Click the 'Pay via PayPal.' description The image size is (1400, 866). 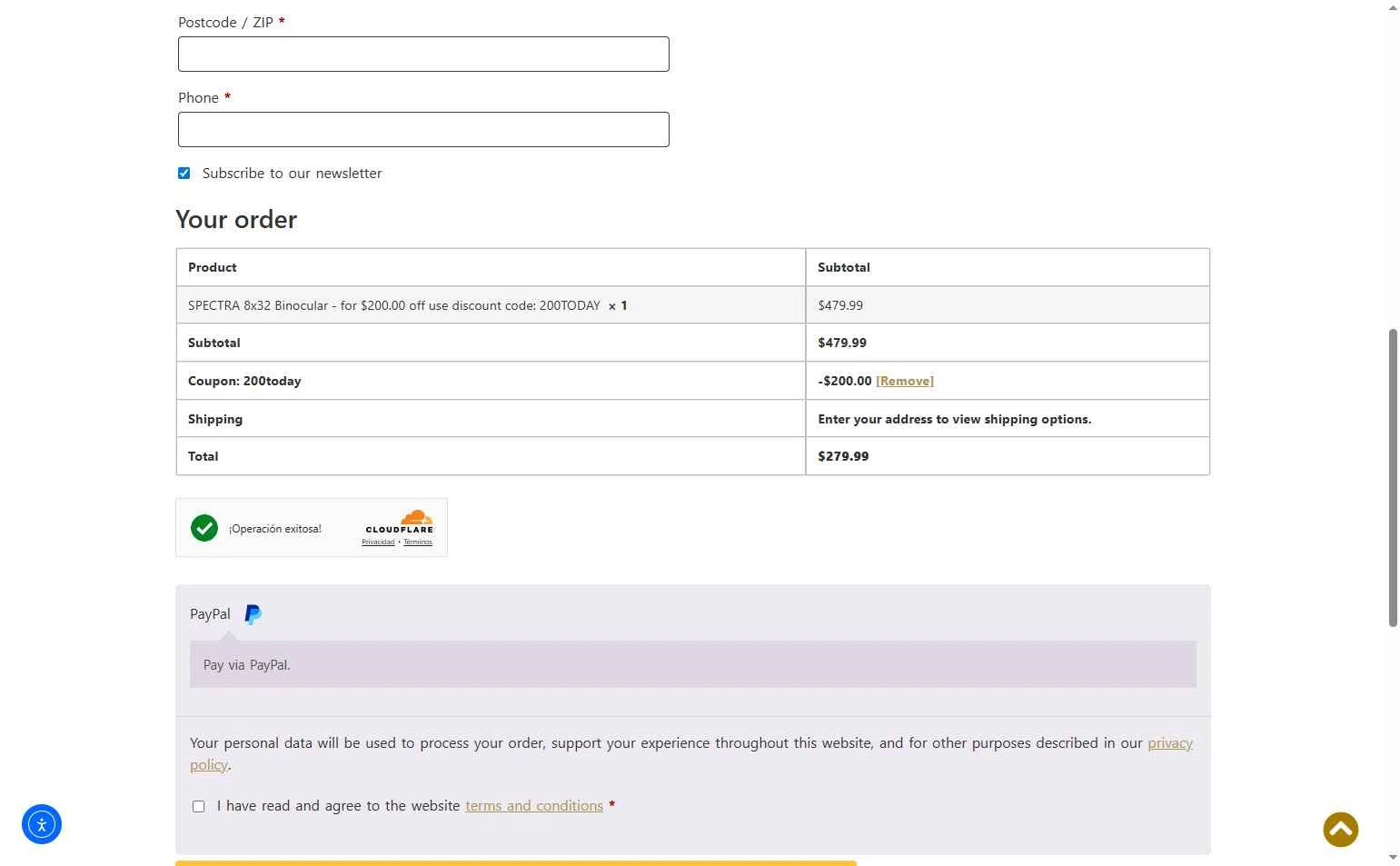(247, 665)
